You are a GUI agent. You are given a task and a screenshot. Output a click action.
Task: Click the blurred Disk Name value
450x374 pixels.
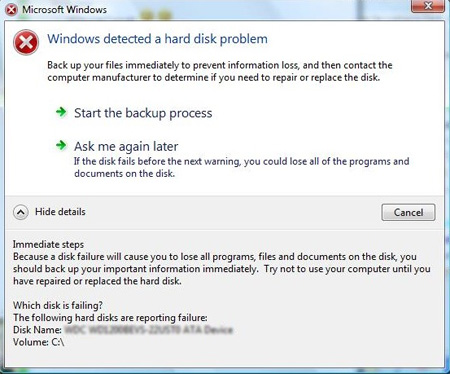148,330
